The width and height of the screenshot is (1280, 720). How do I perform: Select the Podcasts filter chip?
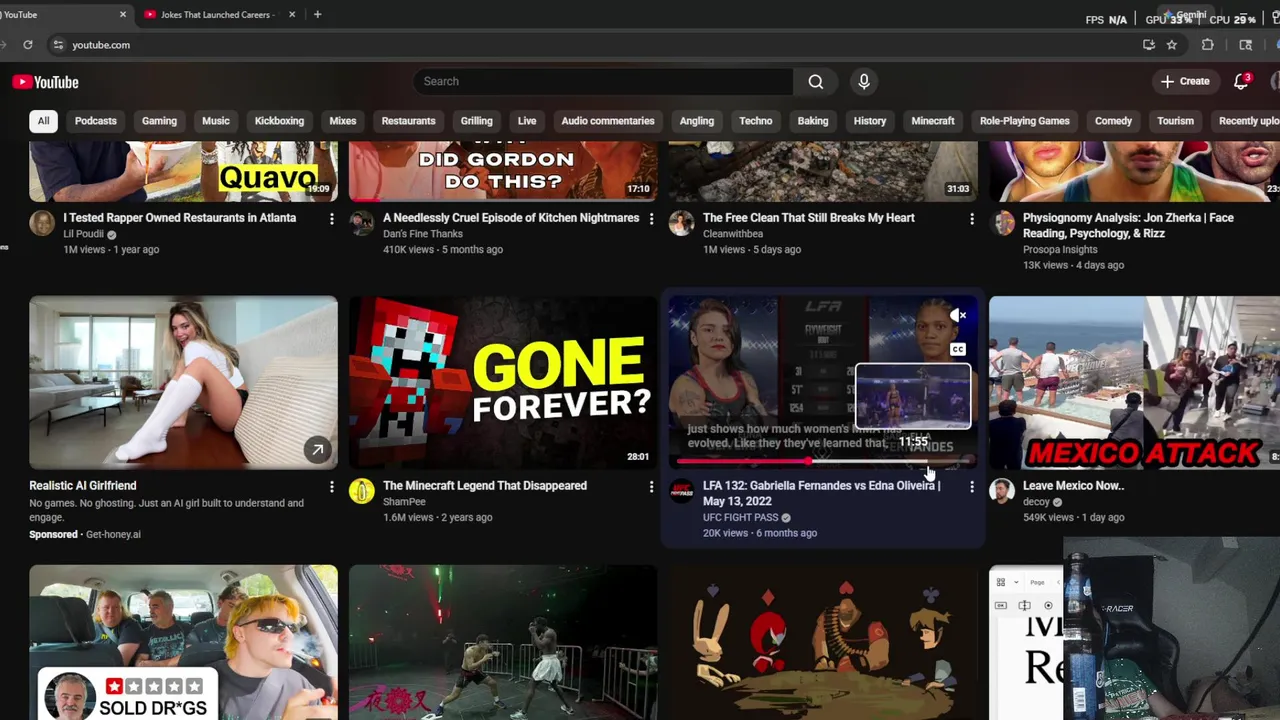point(96,121)
